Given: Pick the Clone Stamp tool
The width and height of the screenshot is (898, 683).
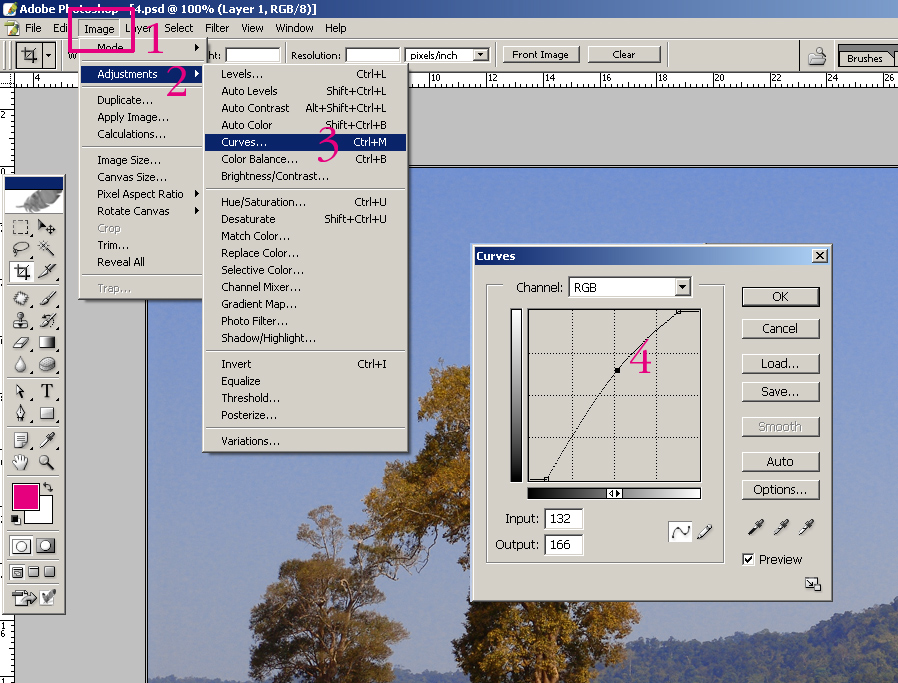Looking at the screenshot, I should point(21,320).
